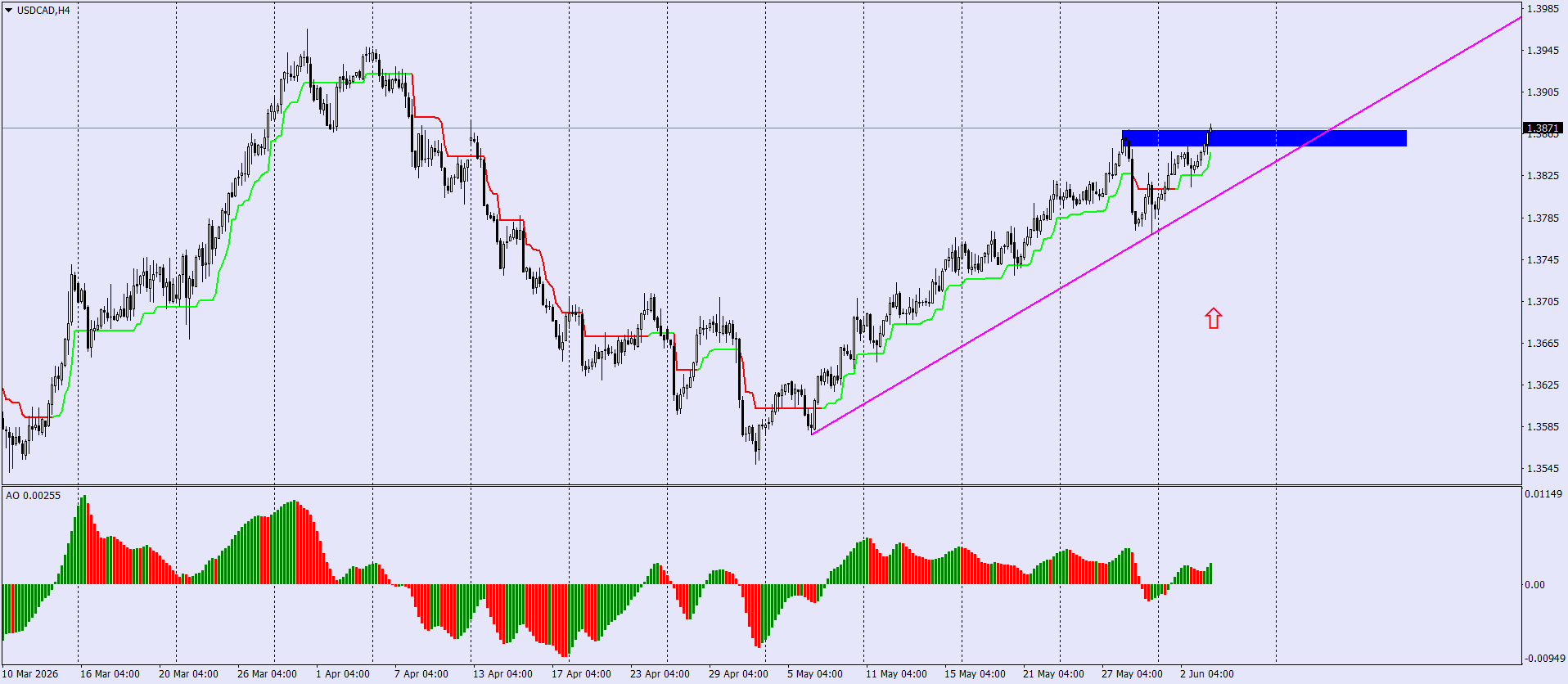Viewport: 1568px width, 684px height.
Task: Click the 2 Jun 04:00 date marker
Action: point(1207,674)
